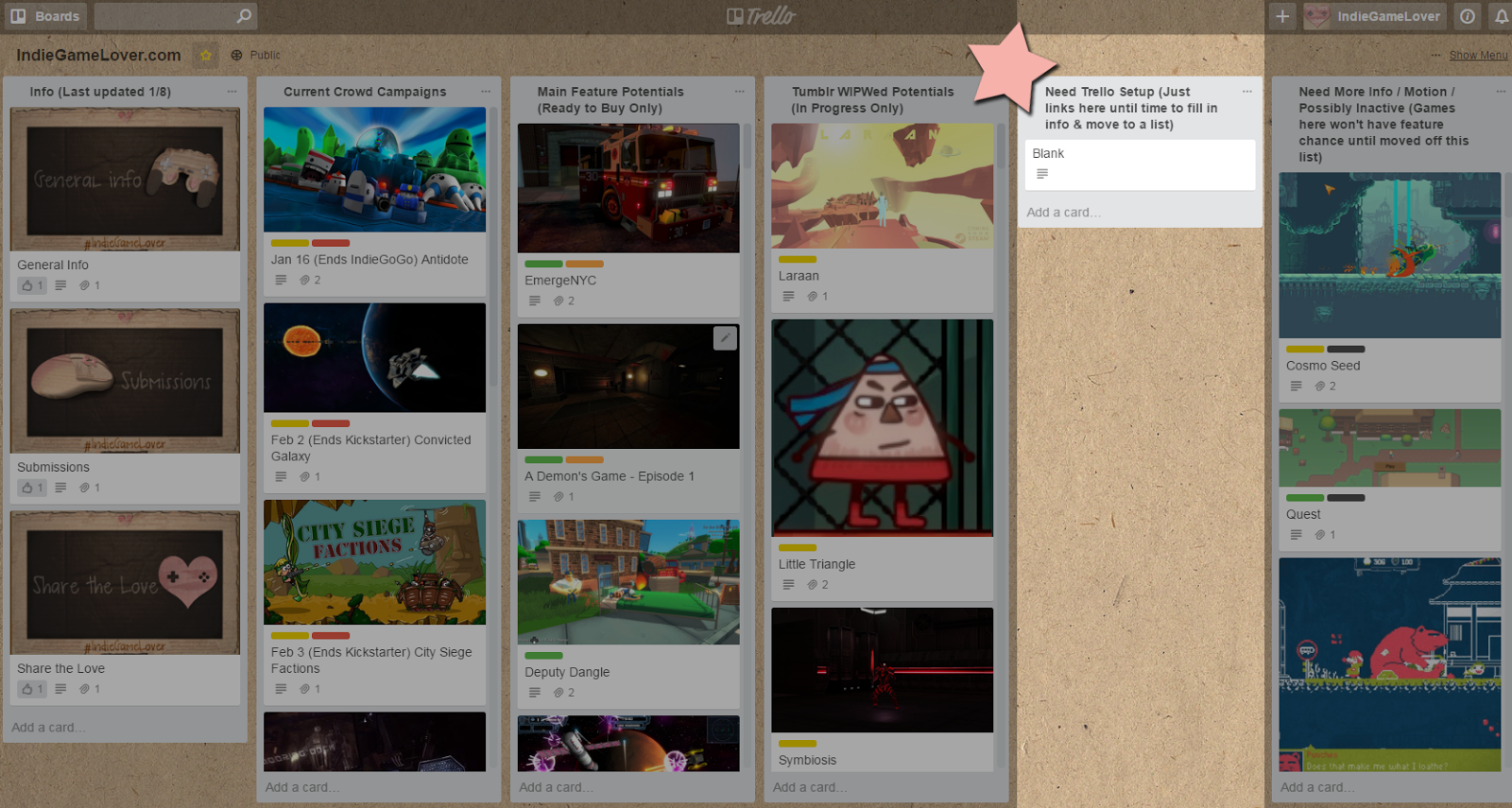Add a card to Tumblr WIPWed Potentials
Image resolution: width=1512 pixels, height=808 pixels.
click(x=810, y=787)
